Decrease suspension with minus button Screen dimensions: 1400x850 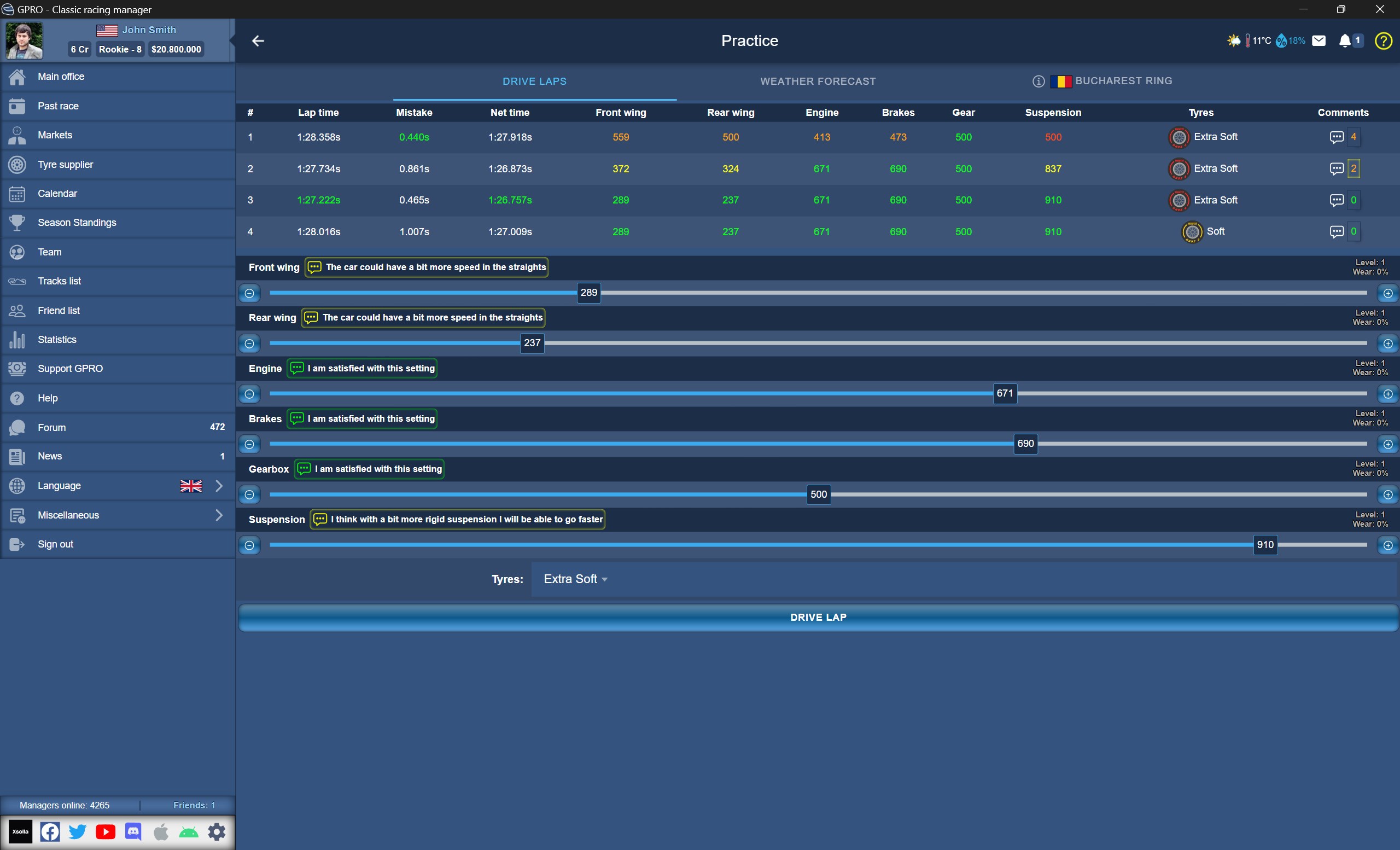249,545
